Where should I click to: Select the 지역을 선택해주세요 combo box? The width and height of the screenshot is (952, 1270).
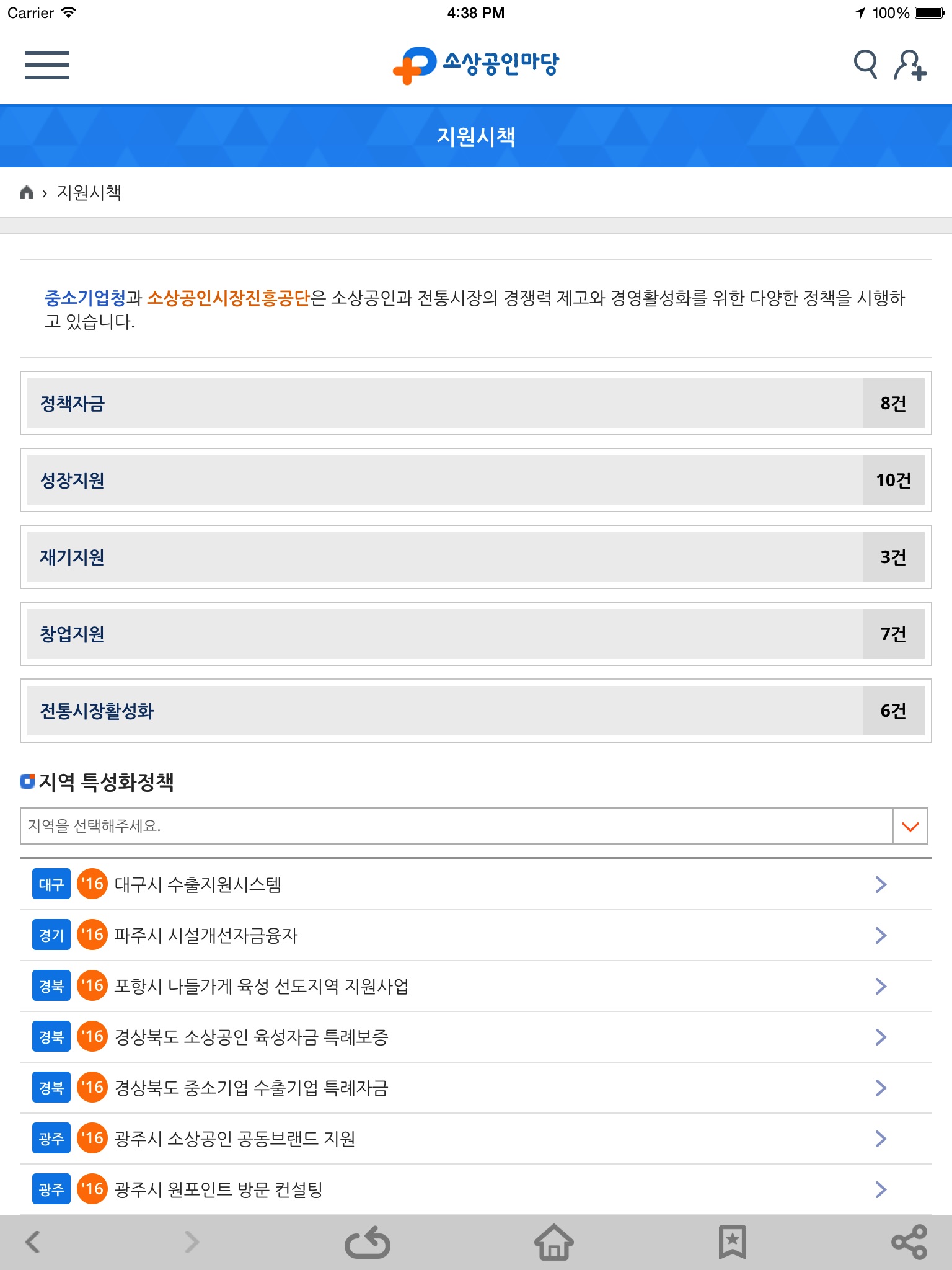click(474, 826)
